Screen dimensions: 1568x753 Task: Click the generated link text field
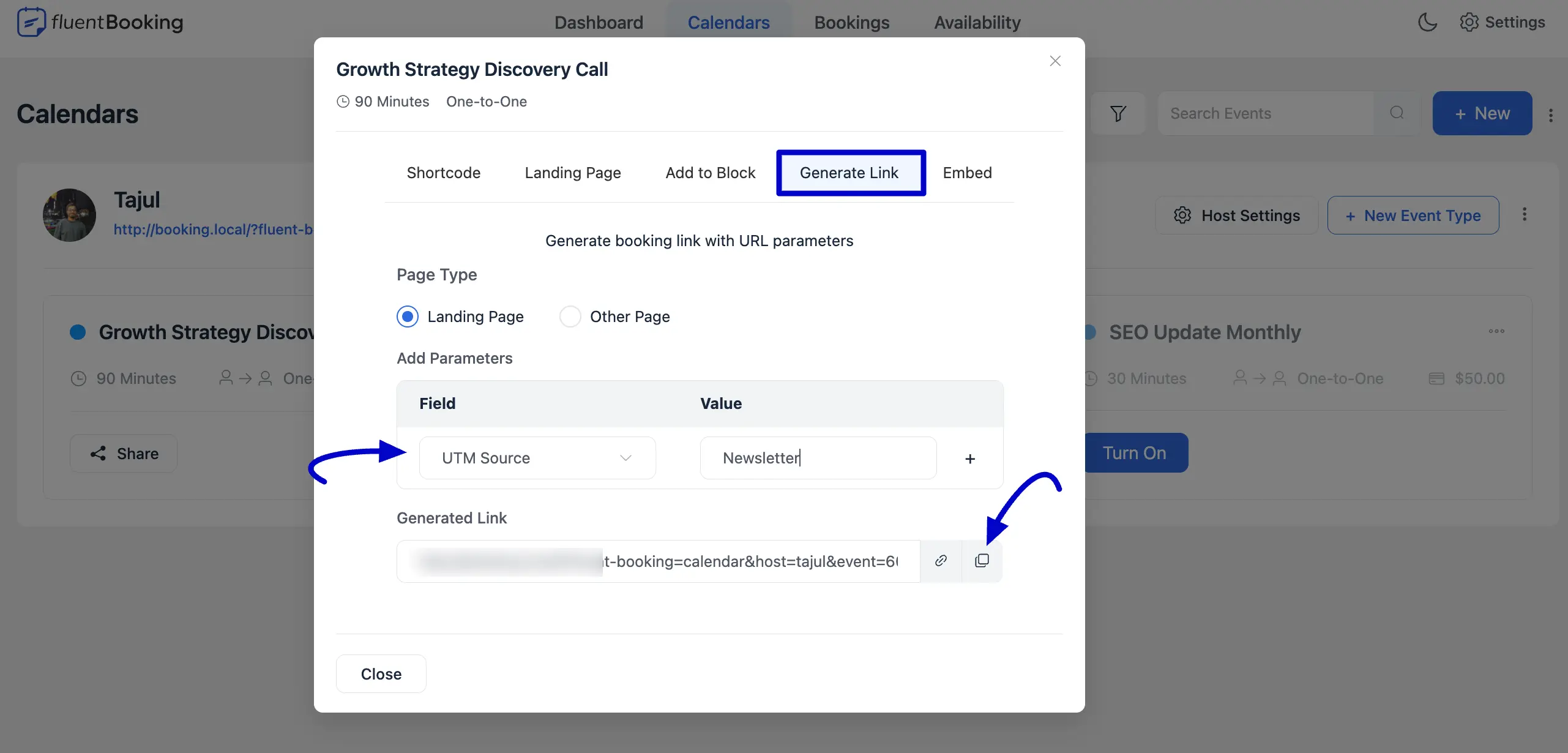(659, 561)
